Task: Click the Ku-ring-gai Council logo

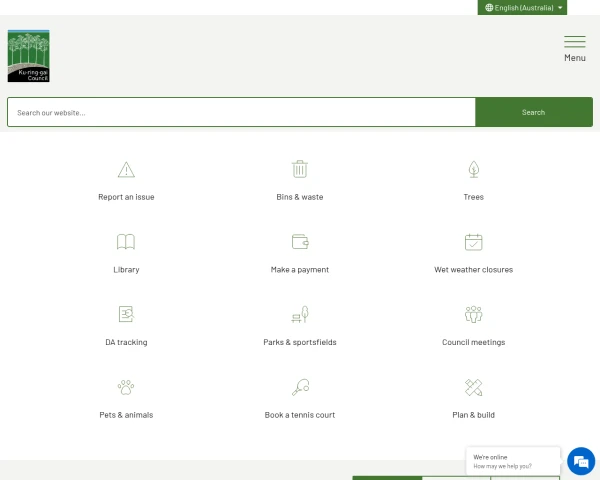Action: (29, 56)
